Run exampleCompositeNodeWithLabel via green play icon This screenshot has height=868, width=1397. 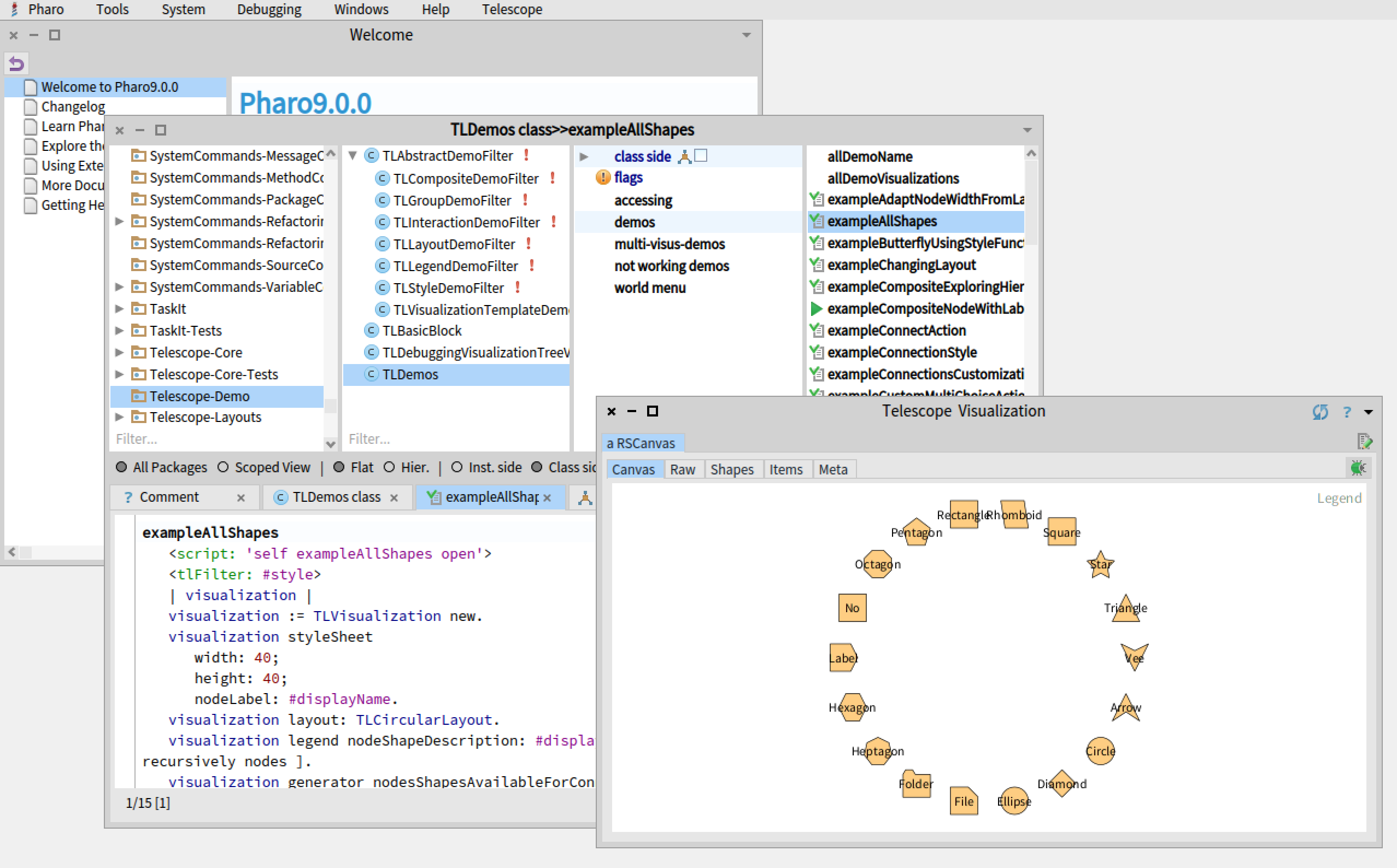click(x=815, y=309)
